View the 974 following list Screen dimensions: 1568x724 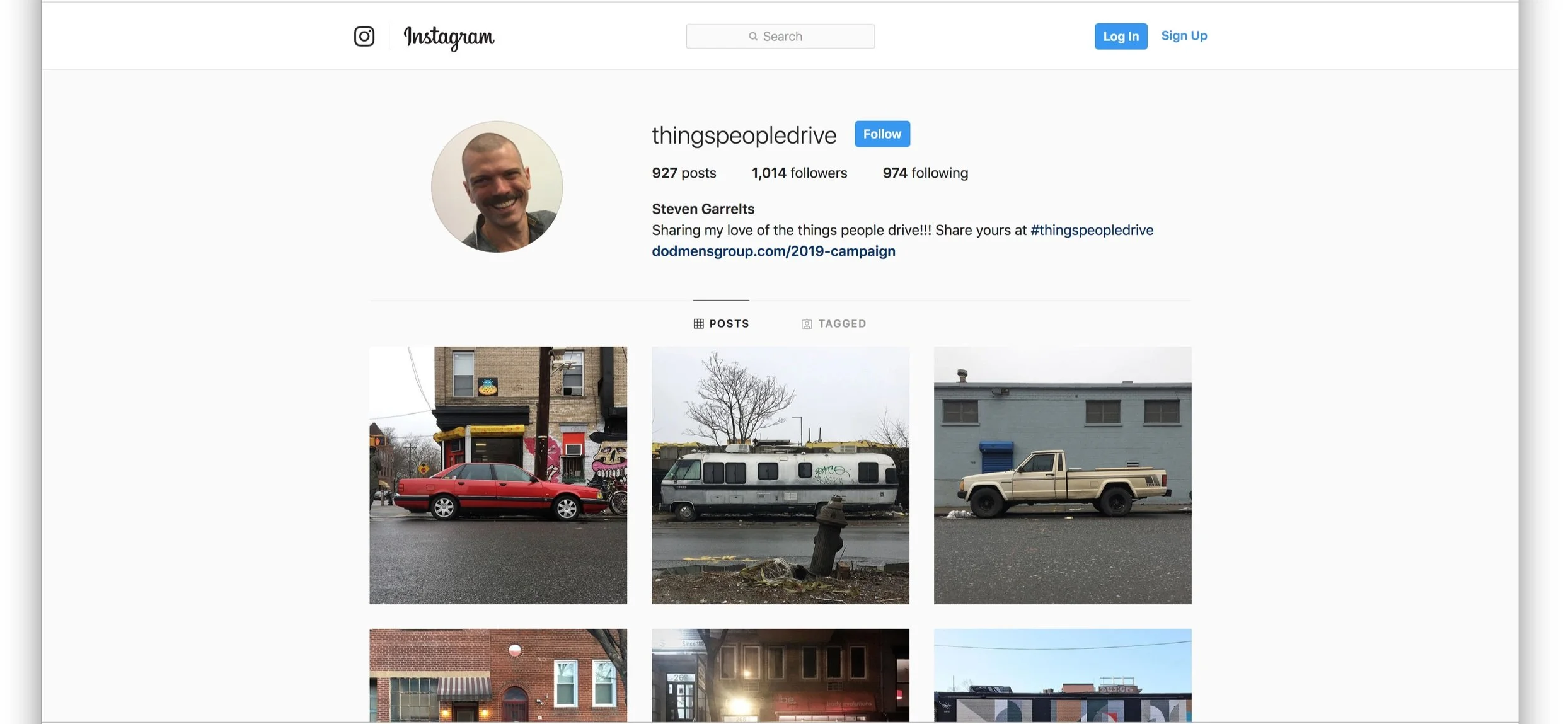pyautogui.click(x=925, y=173)
